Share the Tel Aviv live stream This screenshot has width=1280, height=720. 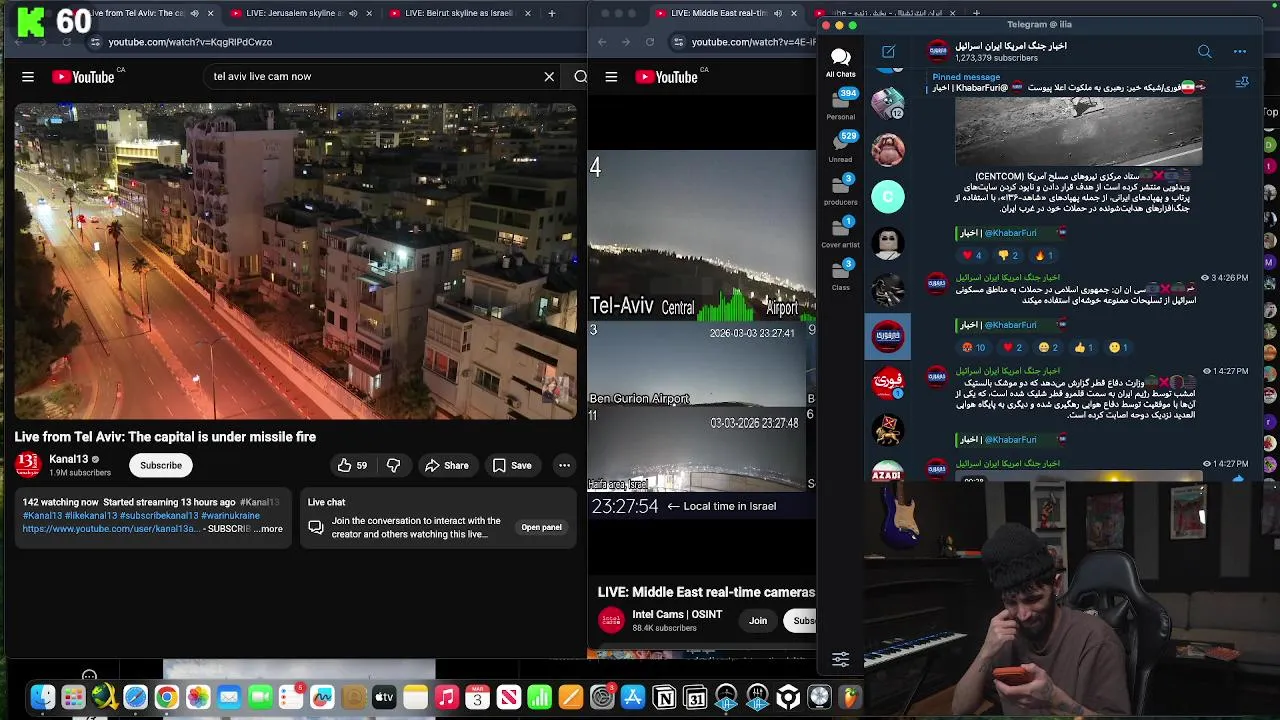[446, 465]
